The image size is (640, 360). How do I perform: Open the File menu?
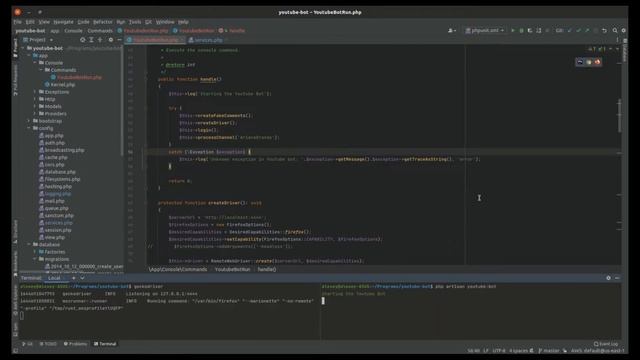pos(18,22)
